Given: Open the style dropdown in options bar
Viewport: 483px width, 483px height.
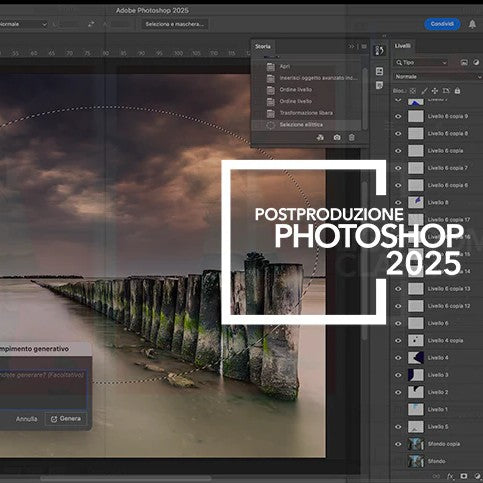Looking at the screenshot, I should [x=24, y=24].
